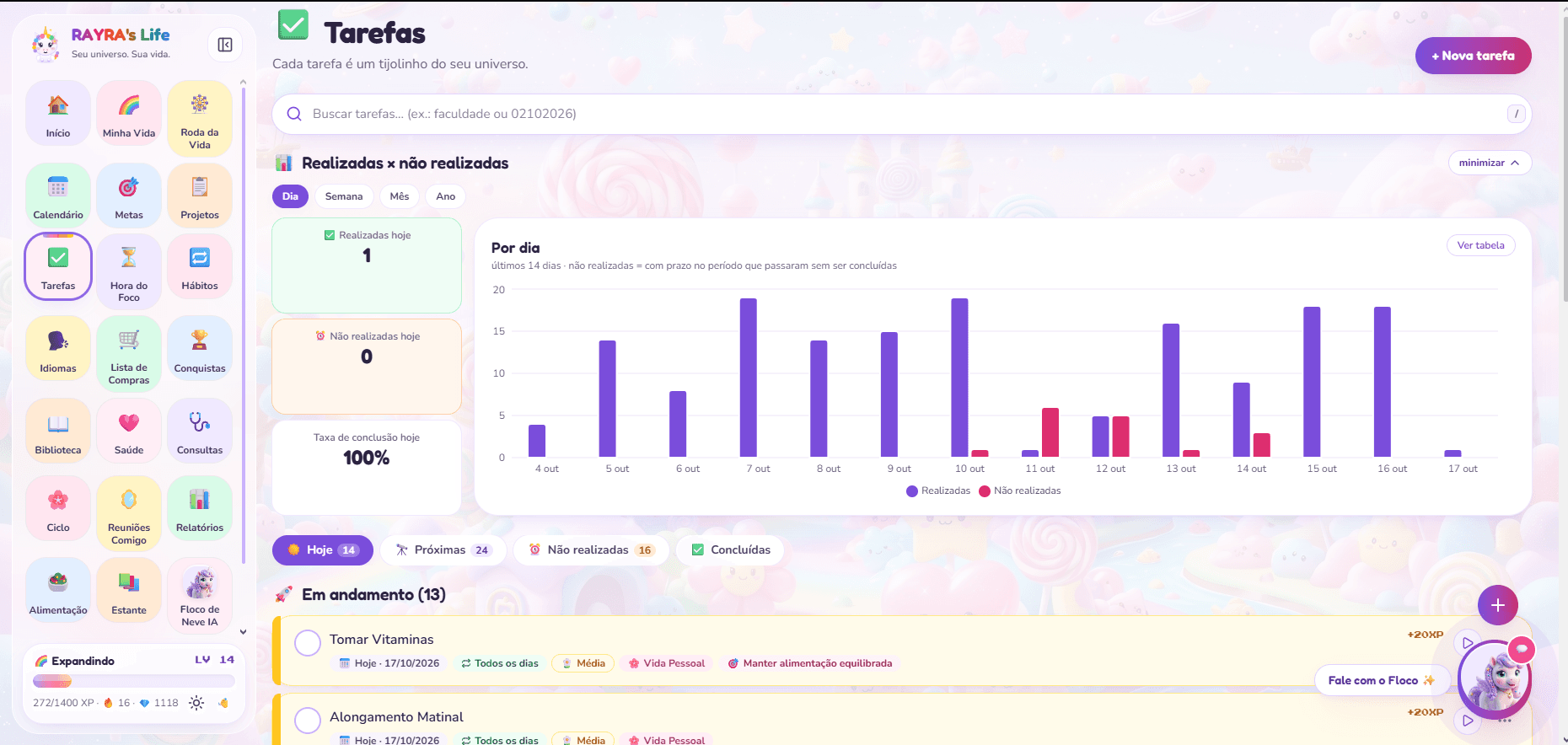
Task: View Conquistas trophy section
Action: 200,348
